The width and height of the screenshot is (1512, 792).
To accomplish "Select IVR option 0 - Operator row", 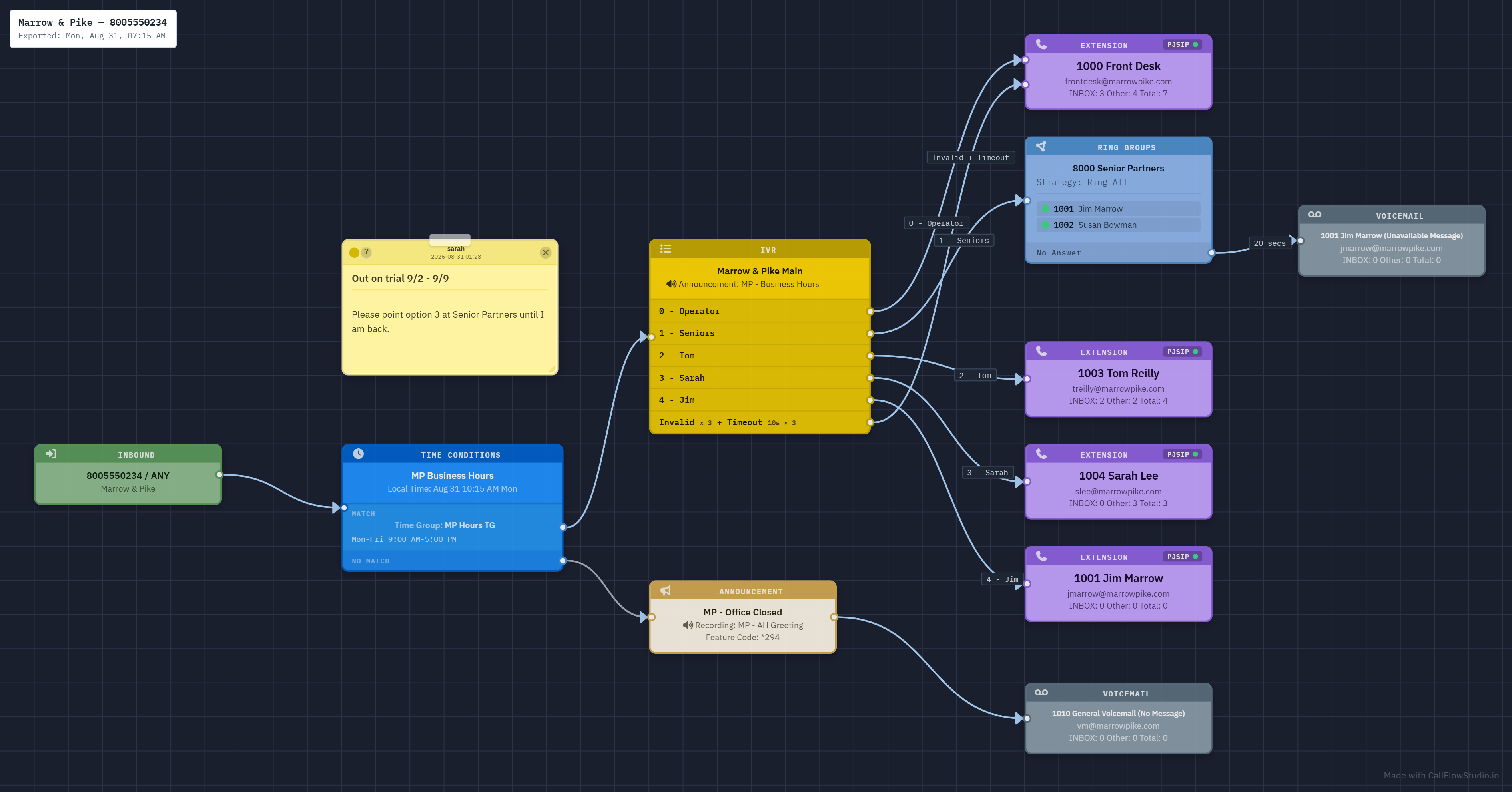I will [x=760, y=312].
